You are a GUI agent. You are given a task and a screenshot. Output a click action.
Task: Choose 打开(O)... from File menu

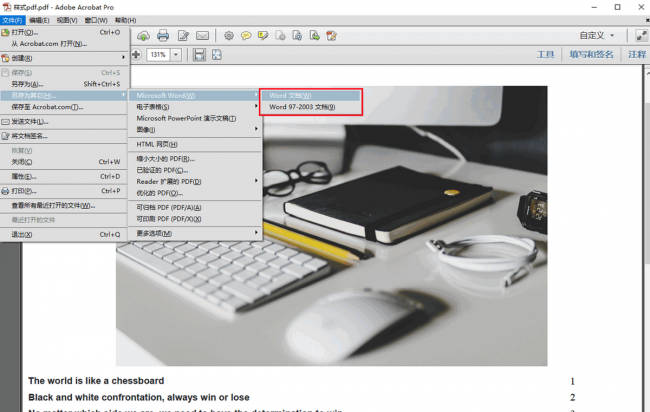pyautogui.click(x=64, y=32)
